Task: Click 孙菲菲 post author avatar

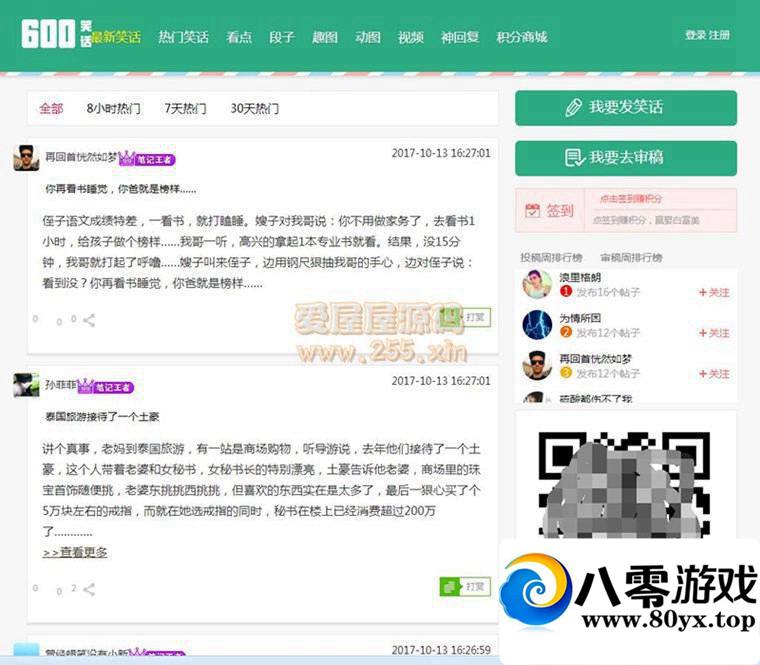Action: 26,385
